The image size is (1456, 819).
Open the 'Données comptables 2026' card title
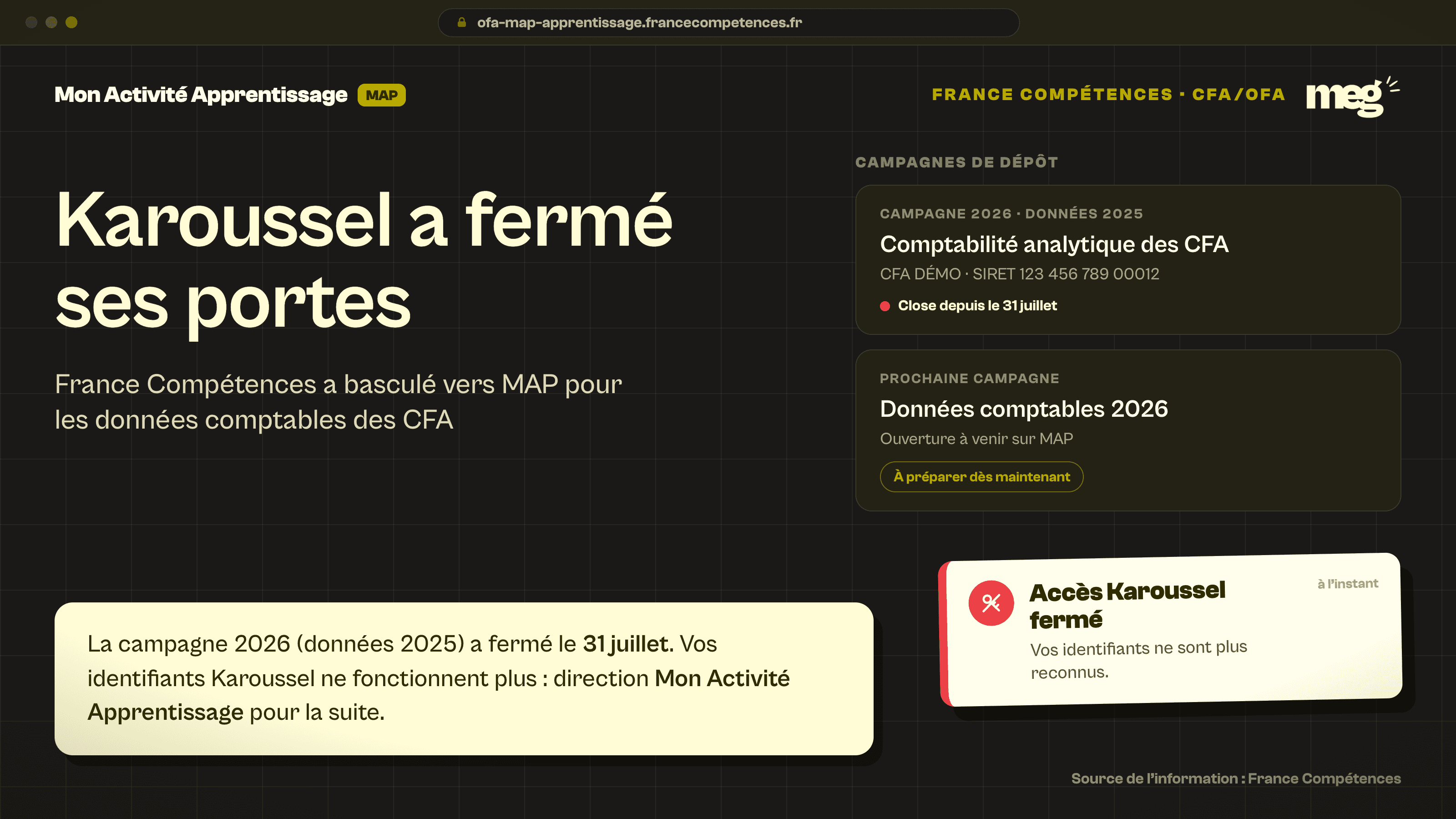pyautogui.click(x=1024, y=409)
